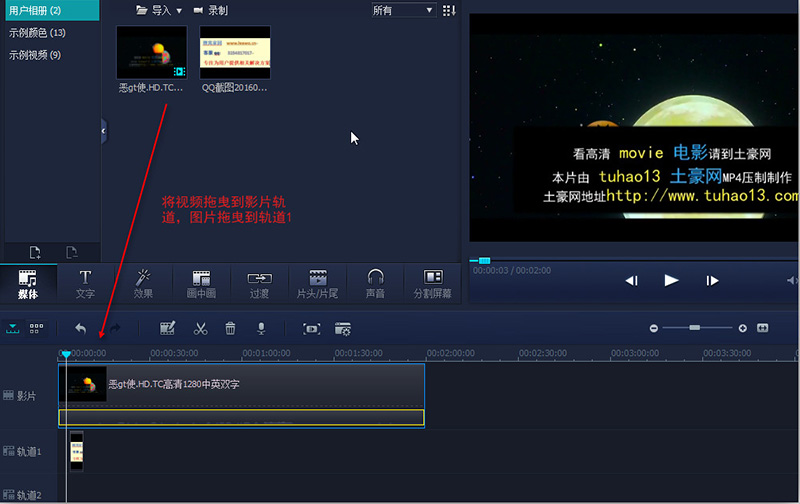Open the 所有 filter dropdown

(x=403, y=10)
